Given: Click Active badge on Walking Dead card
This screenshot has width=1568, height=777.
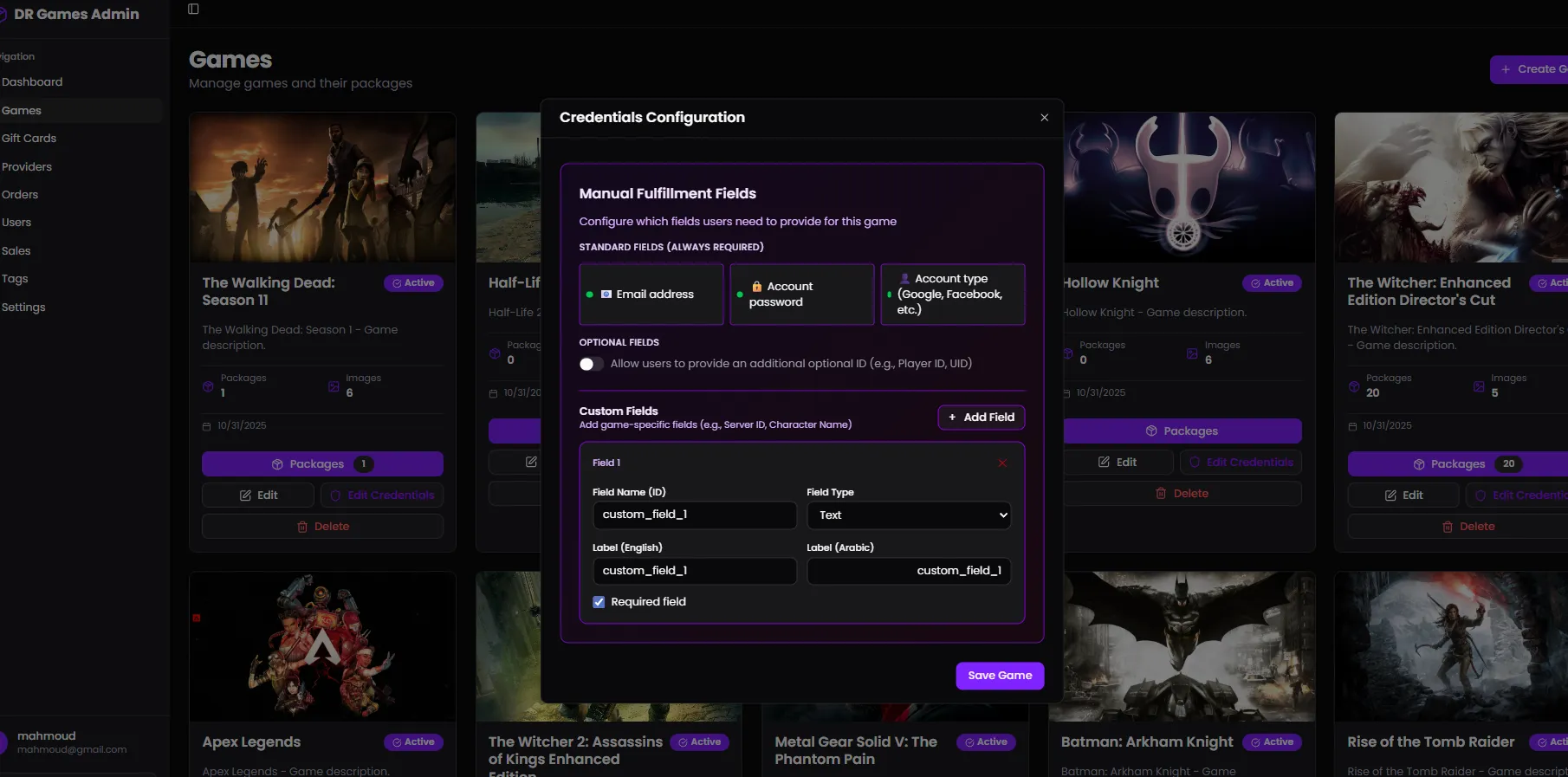Looking at the screenshot, I should [413, 283].
